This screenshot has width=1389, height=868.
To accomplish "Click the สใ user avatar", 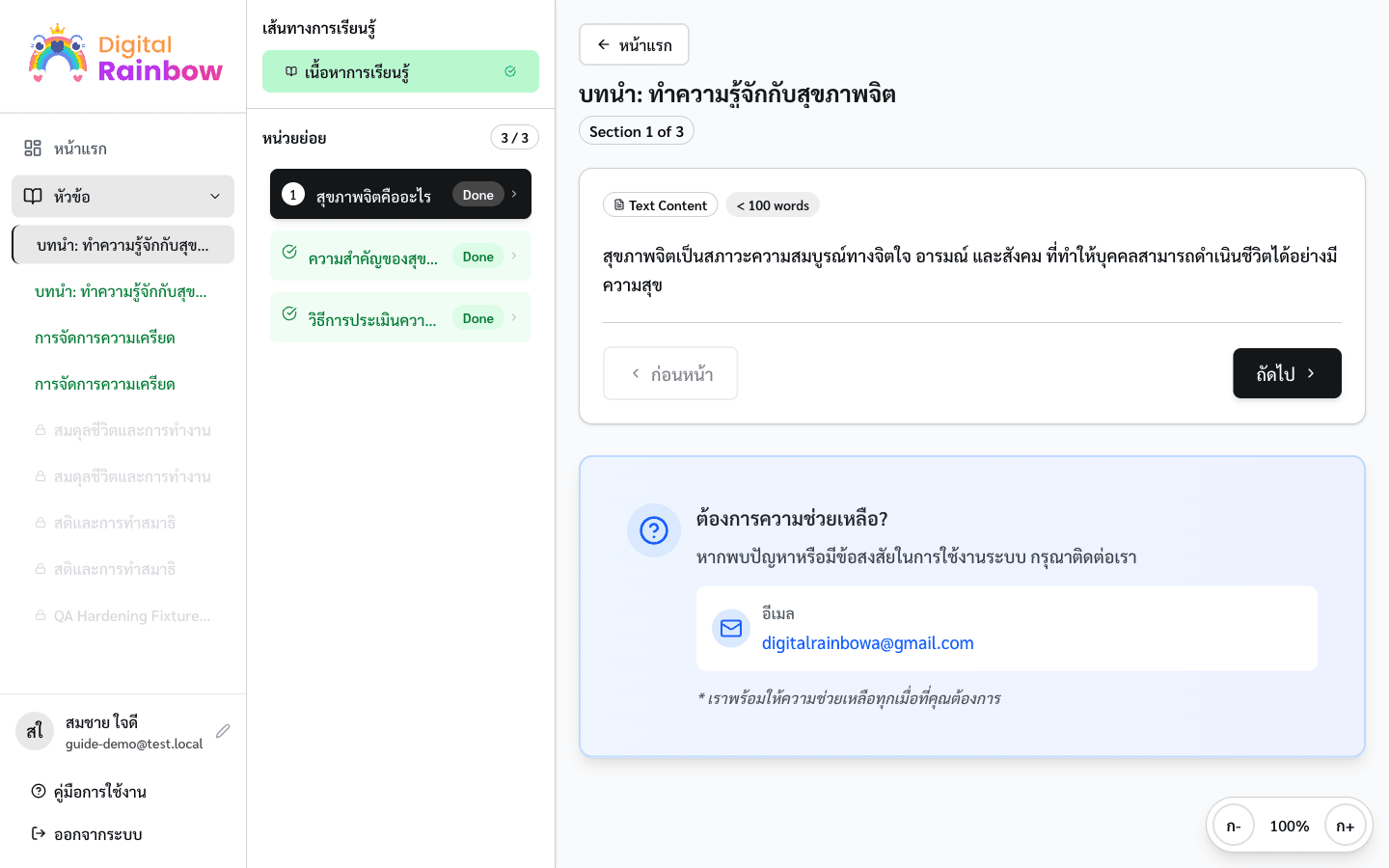I will [x=35, y=731].
